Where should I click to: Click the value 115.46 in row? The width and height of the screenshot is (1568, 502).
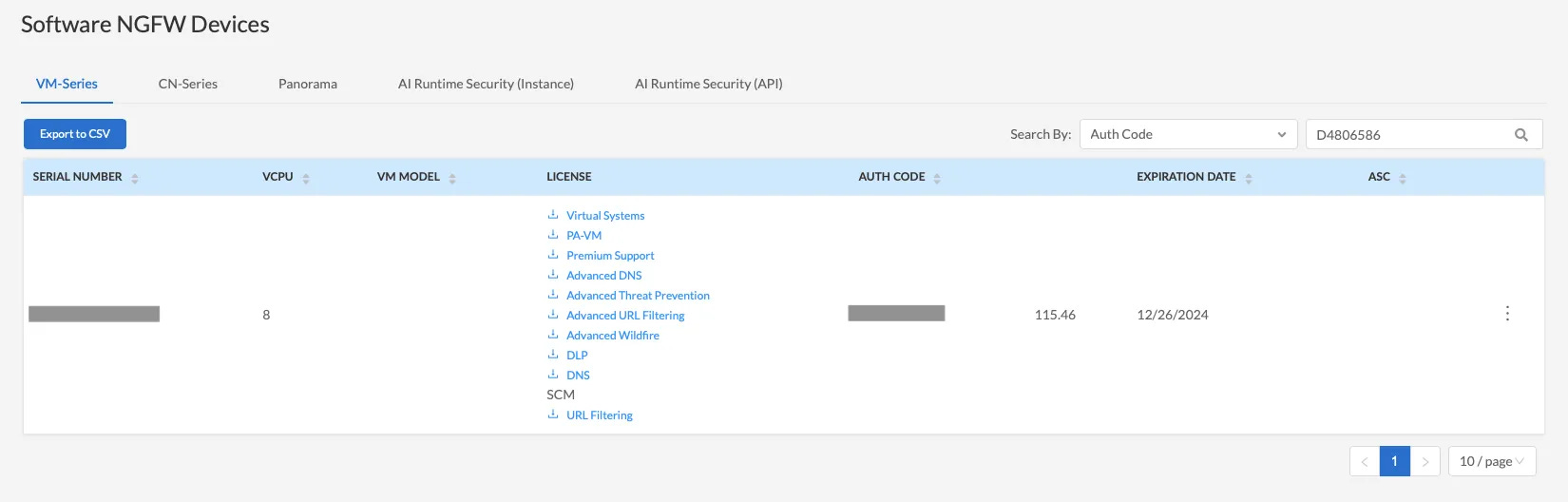click(x=1055, y=315)
